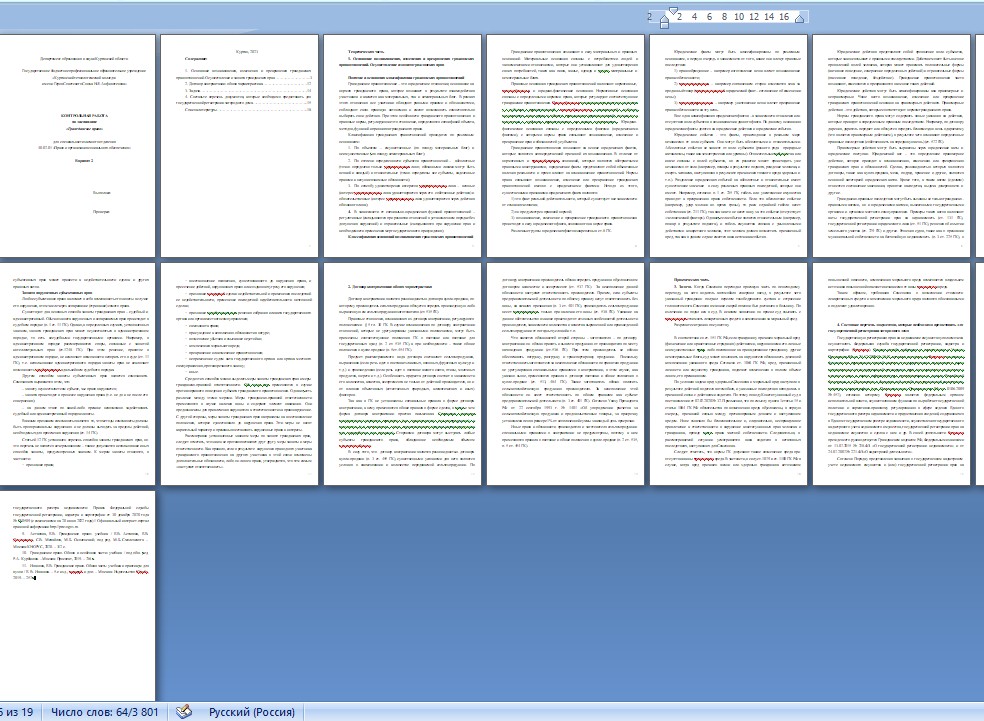The height and width of the screenshot is (721, 984).
Task: Click the first page in the second row
Action: [77, 376]
